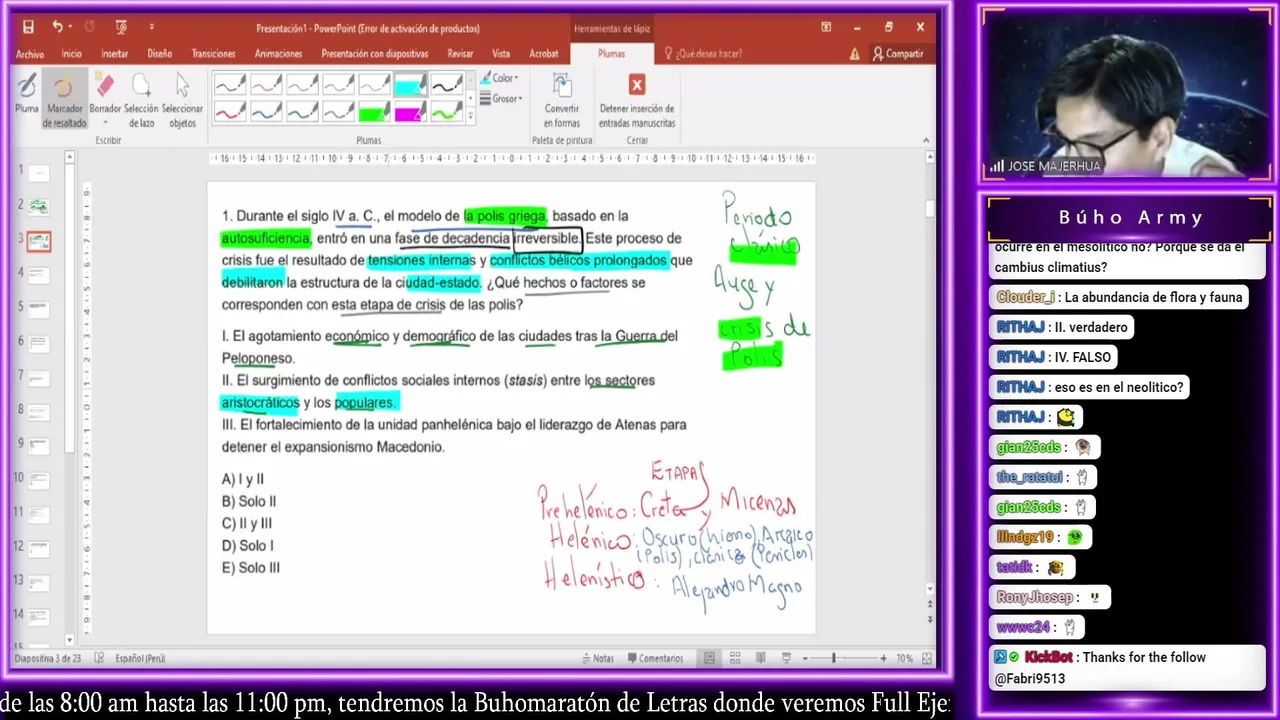Screen dimensions: 1280x720
Task: Open Comentarios from the status bar
Action: tap(654, 658)
